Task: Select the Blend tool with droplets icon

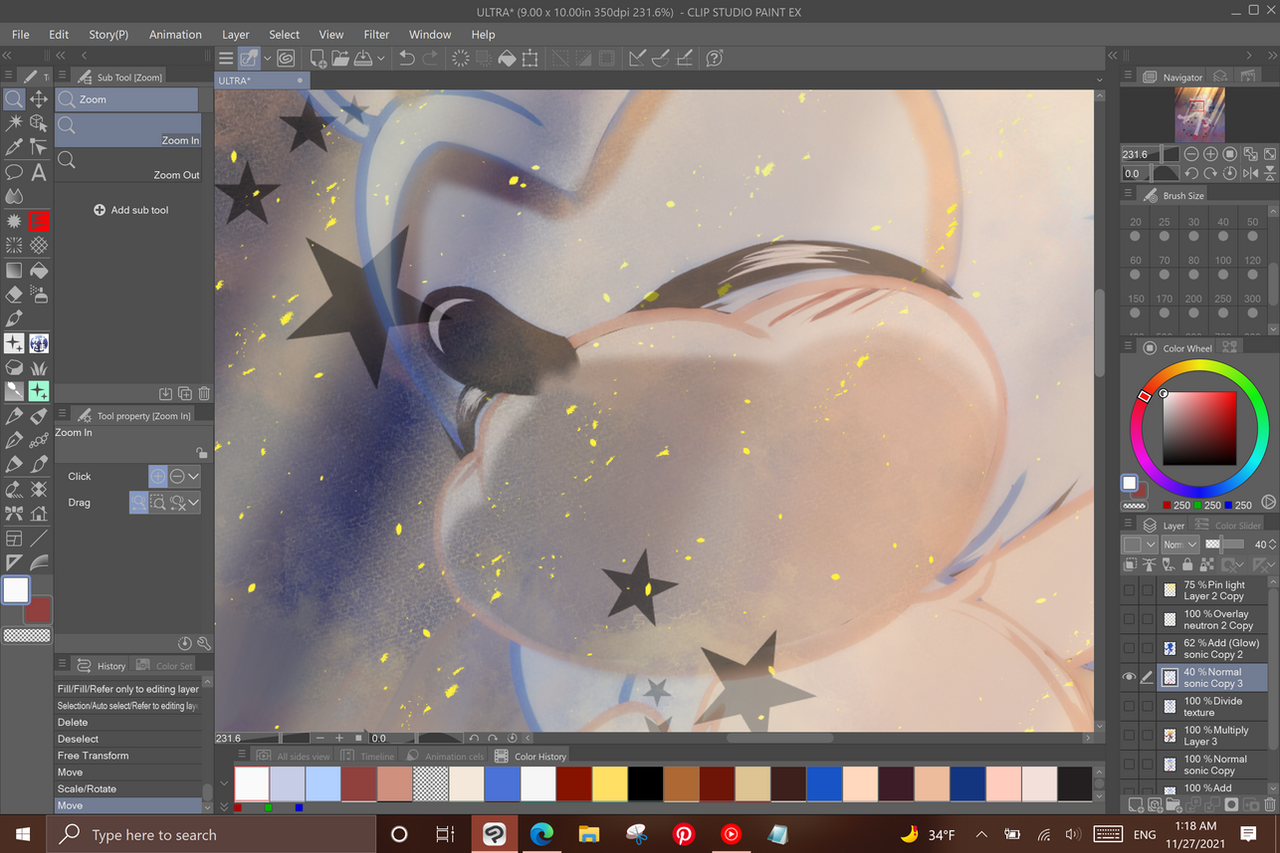Action: click(x=14, y=196)
